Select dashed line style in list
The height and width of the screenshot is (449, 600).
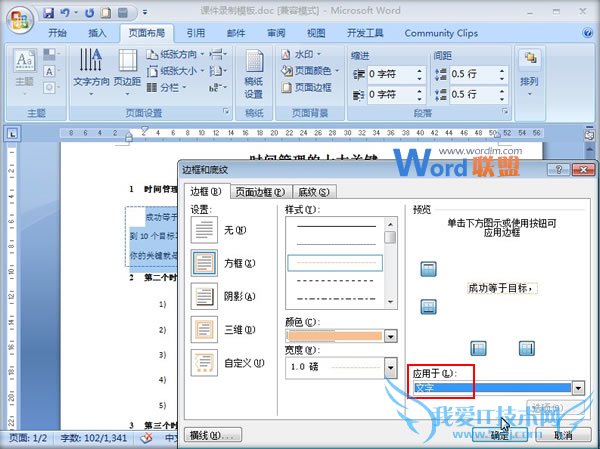(x=336, y=281)
